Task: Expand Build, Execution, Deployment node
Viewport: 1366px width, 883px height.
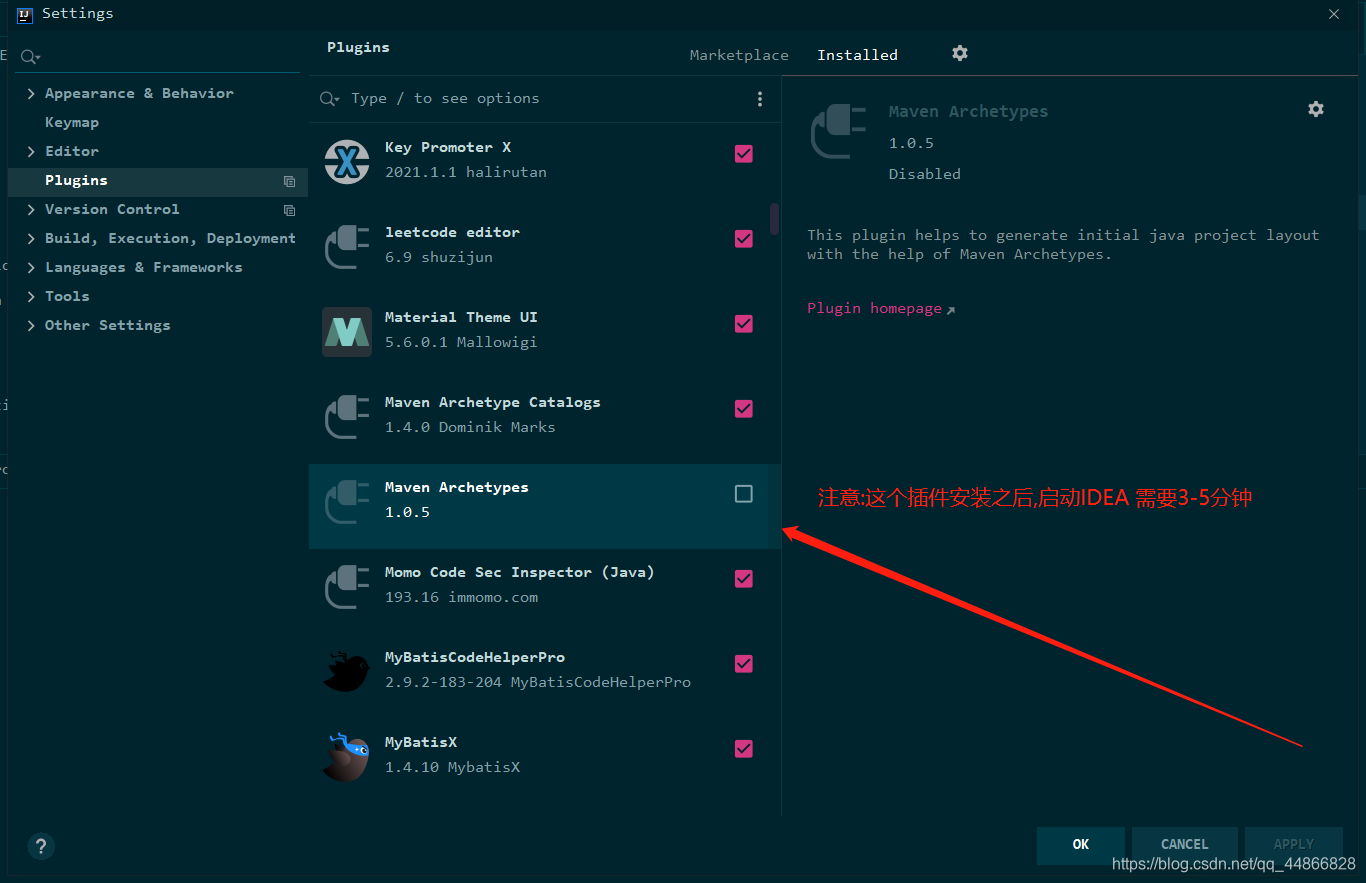Action: (31, 238)
